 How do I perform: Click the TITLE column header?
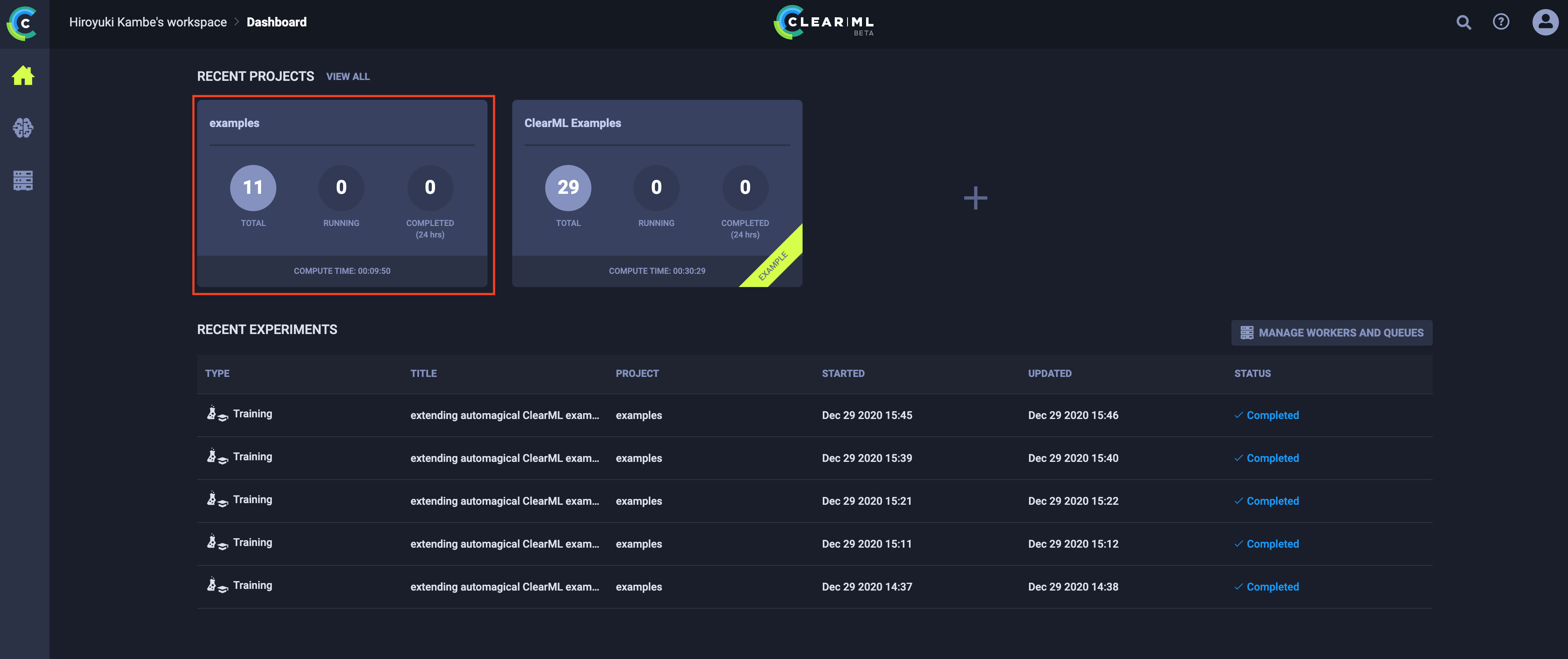[423, 374]
